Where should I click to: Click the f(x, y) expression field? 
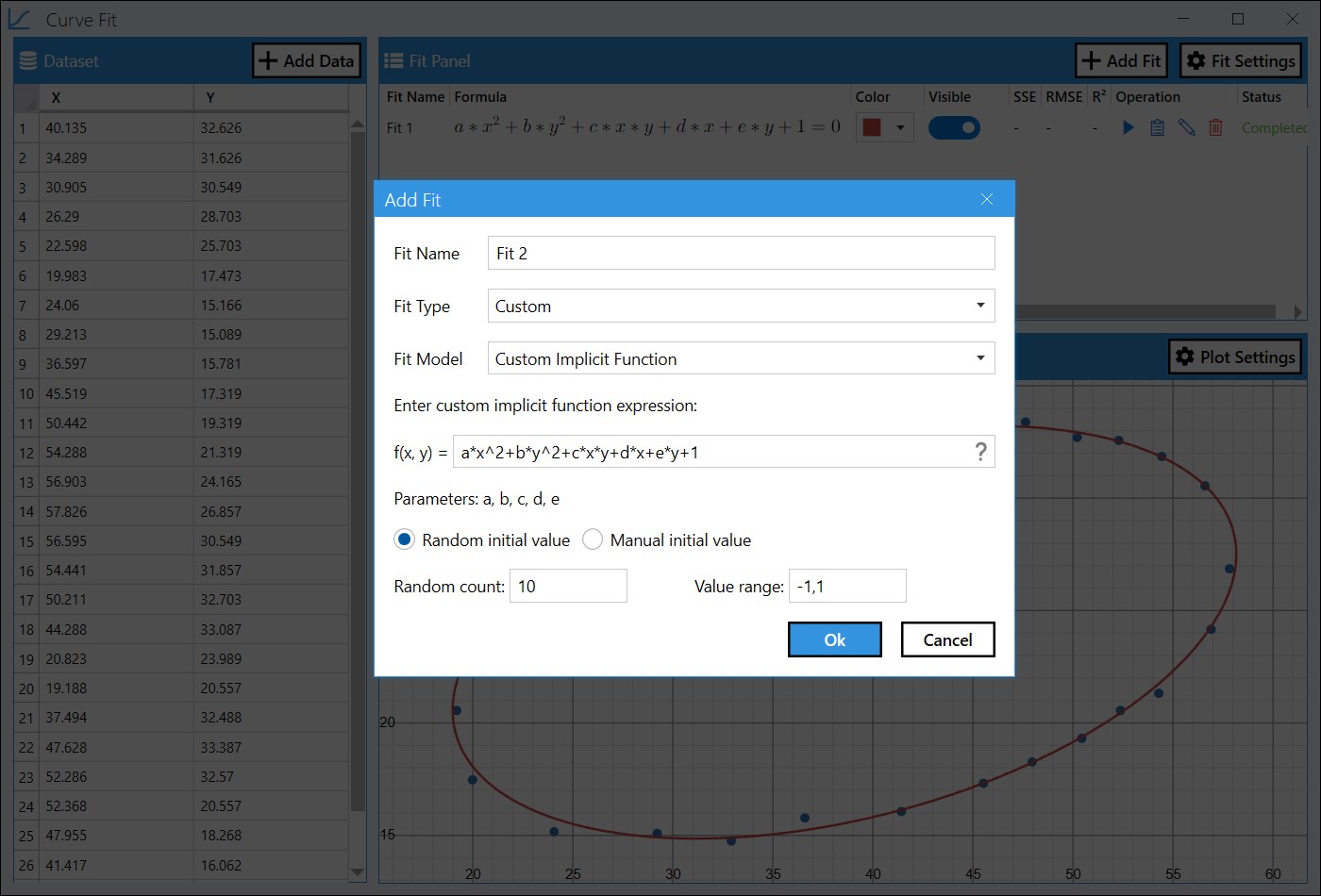point(724,452)
